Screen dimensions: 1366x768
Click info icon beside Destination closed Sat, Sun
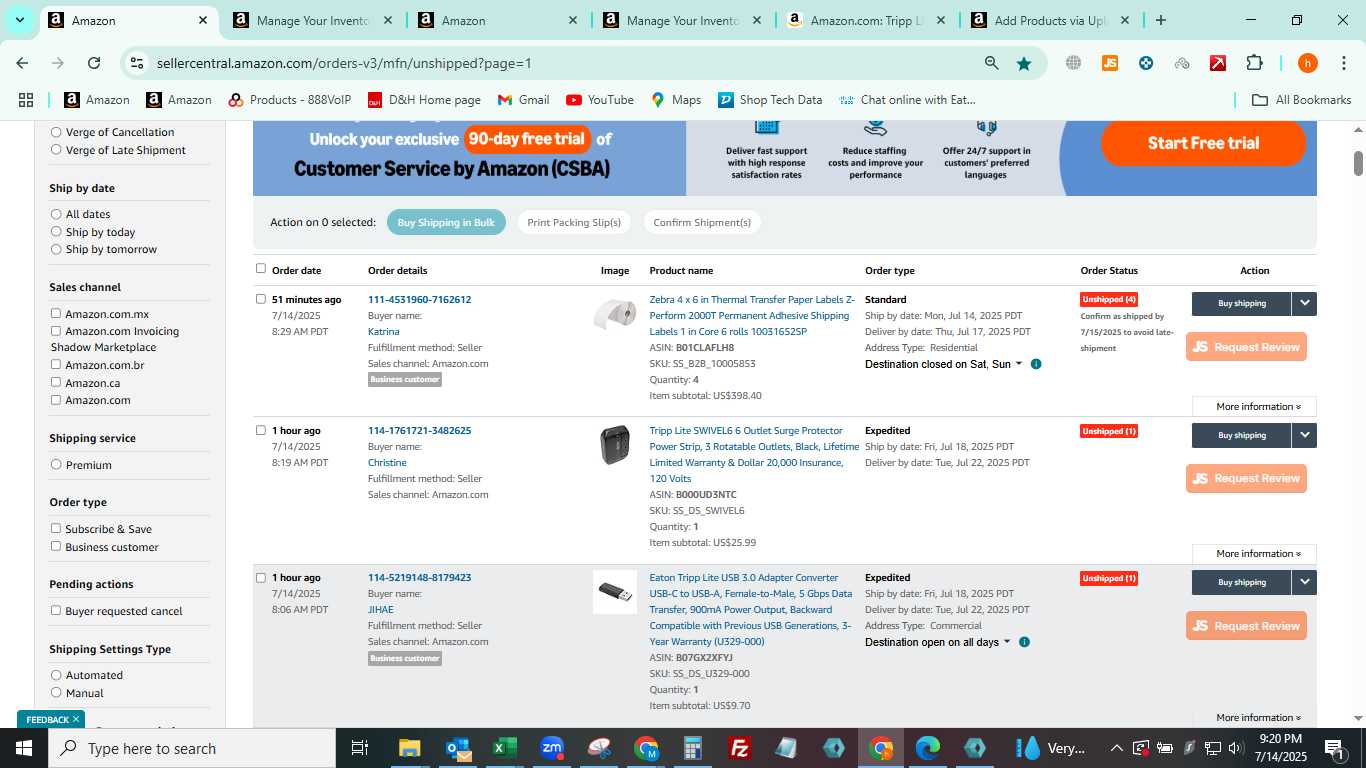point(1036,364)
